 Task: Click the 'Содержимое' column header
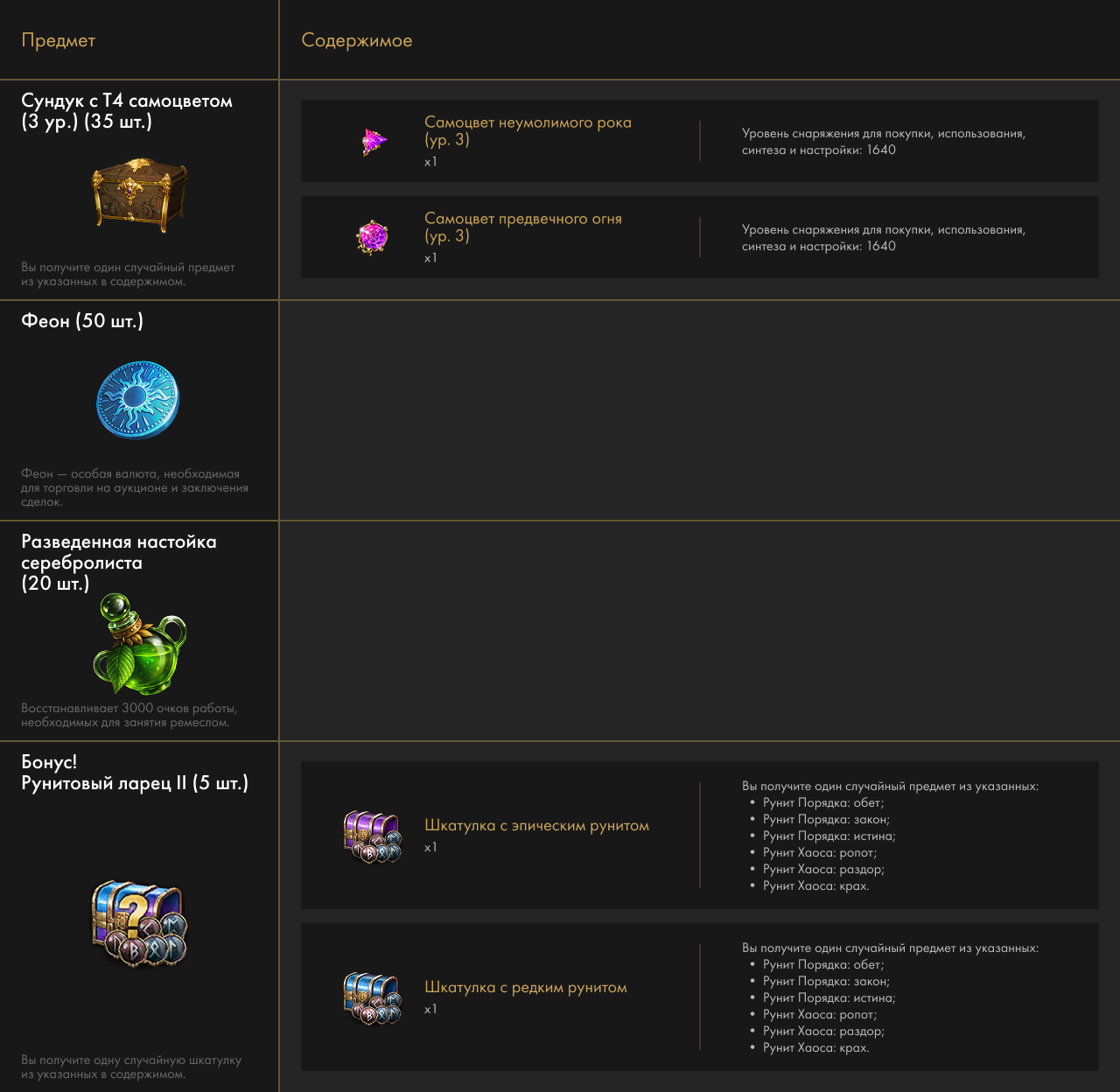pyautogui.click(x=356, y=40)
